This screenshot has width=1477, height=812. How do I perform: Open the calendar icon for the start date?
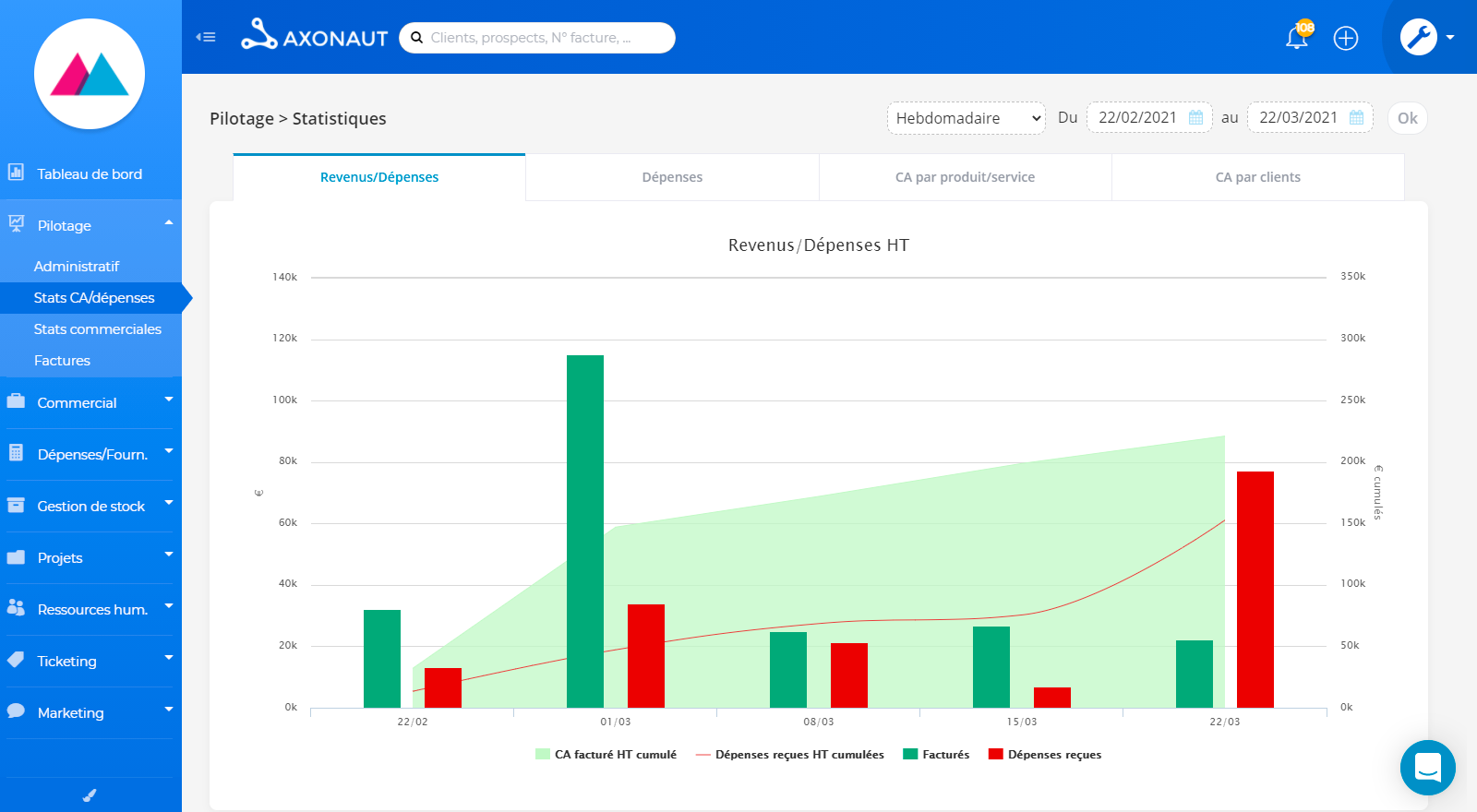point(1195,118)
